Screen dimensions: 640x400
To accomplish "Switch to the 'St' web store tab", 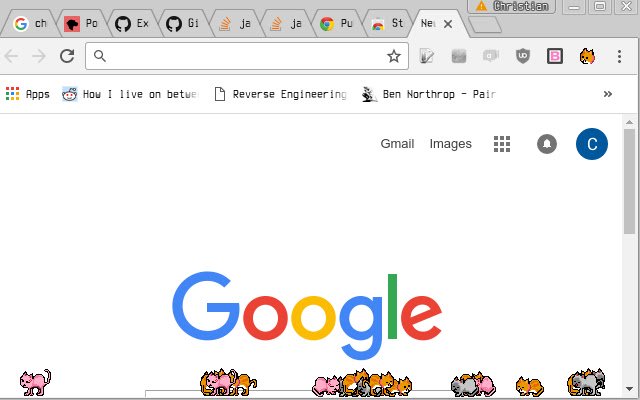I will (387, 24).
